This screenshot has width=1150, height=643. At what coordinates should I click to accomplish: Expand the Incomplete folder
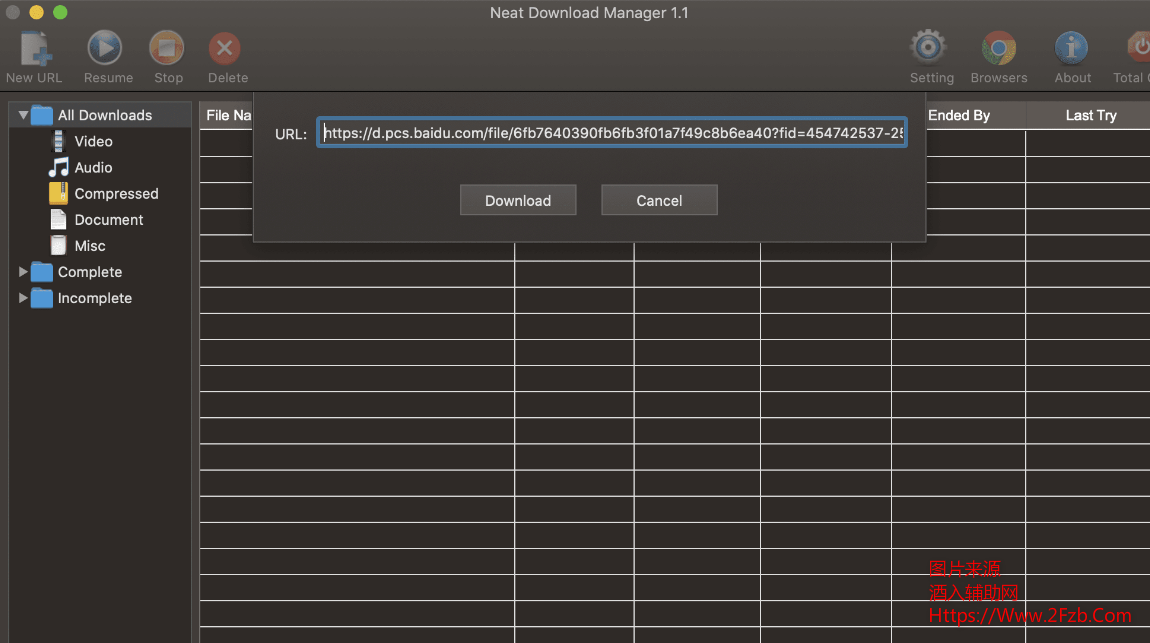(x=23, y=298)
